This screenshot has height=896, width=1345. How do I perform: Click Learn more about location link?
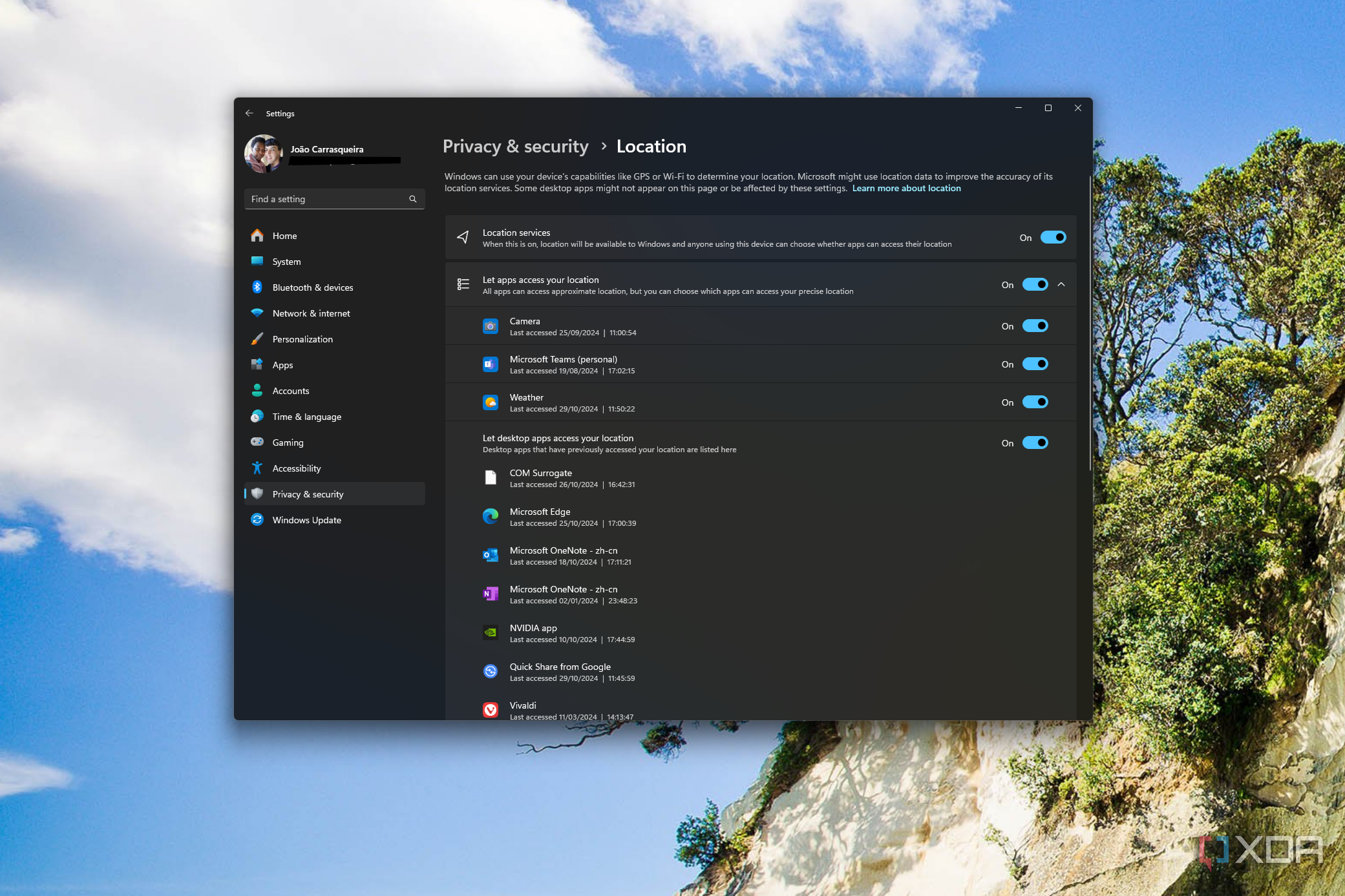pyautogui.click(x=906, y=188)
